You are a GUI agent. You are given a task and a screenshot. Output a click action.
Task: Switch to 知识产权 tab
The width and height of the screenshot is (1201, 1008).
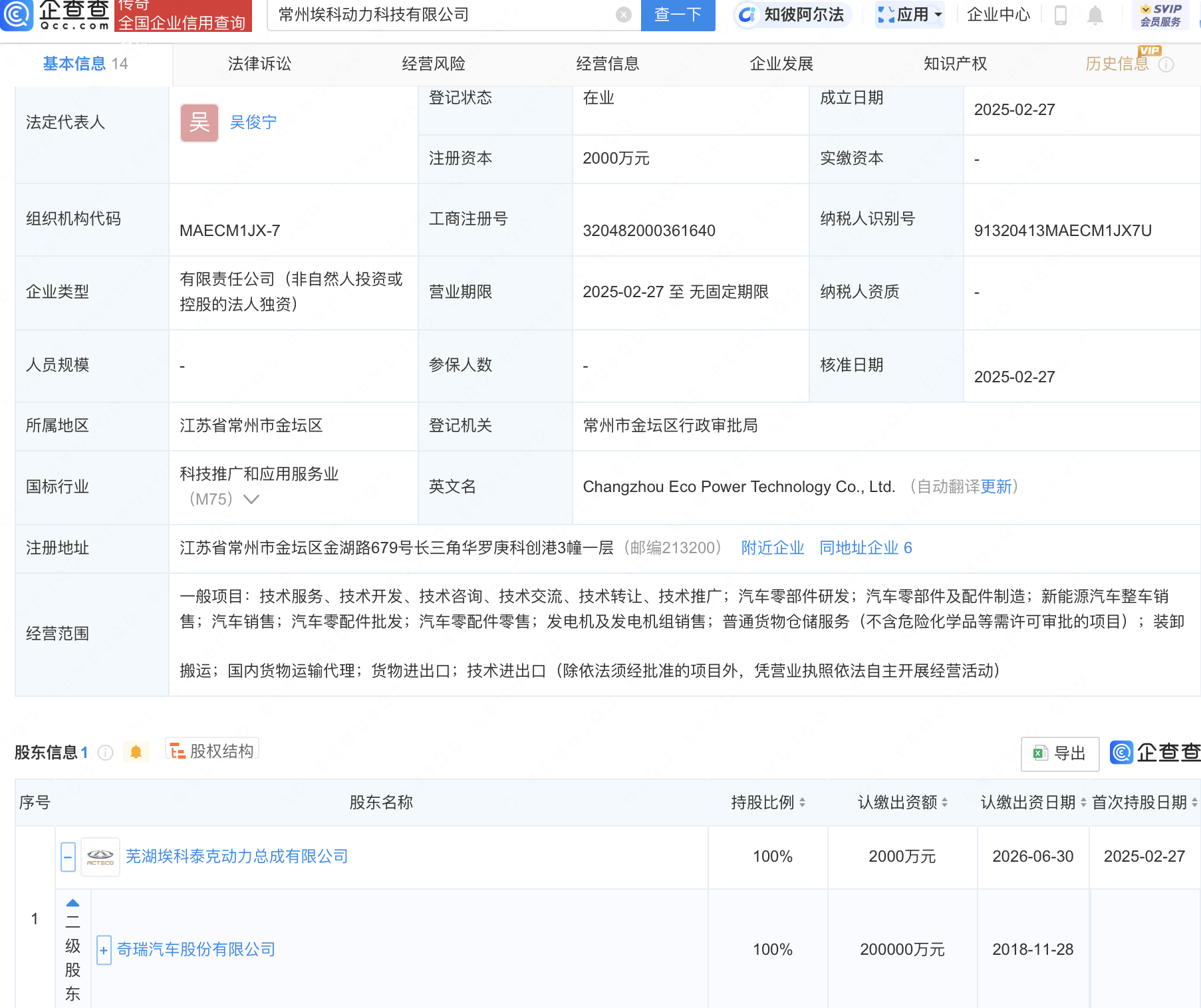(x=956, y=64)
